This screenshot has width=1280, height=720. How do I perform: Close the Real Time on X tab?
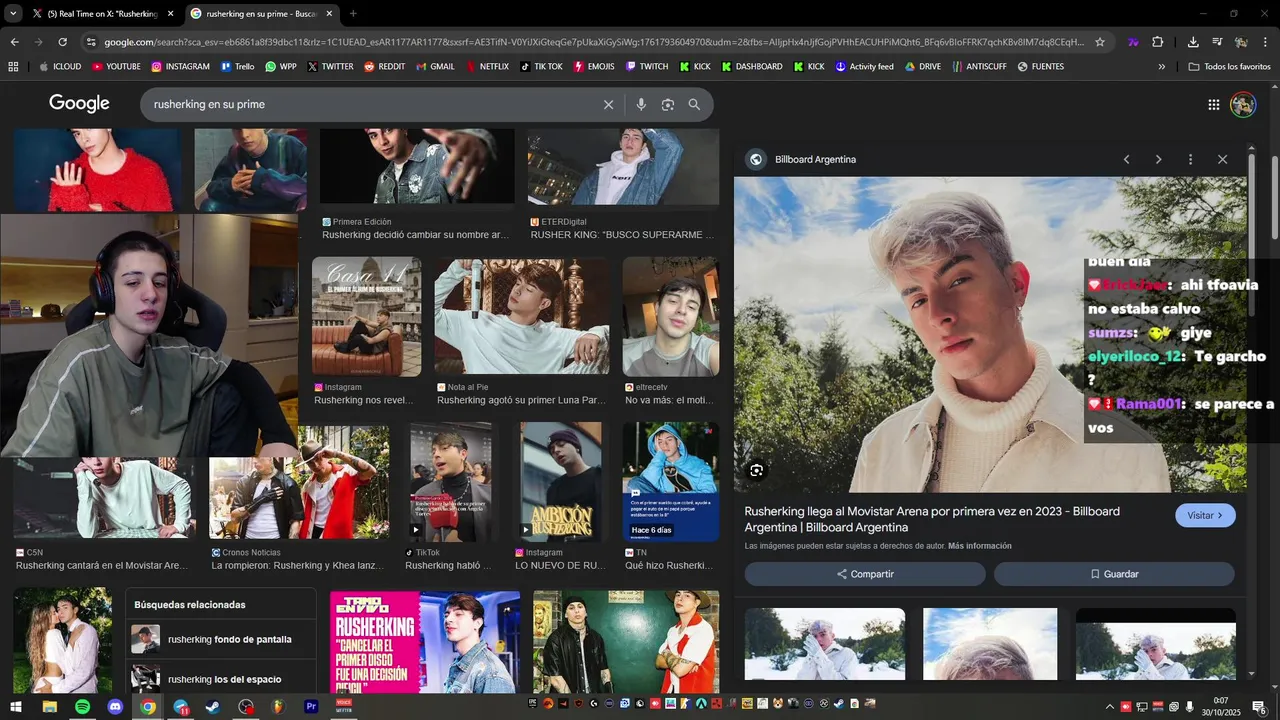coord(170,13)
